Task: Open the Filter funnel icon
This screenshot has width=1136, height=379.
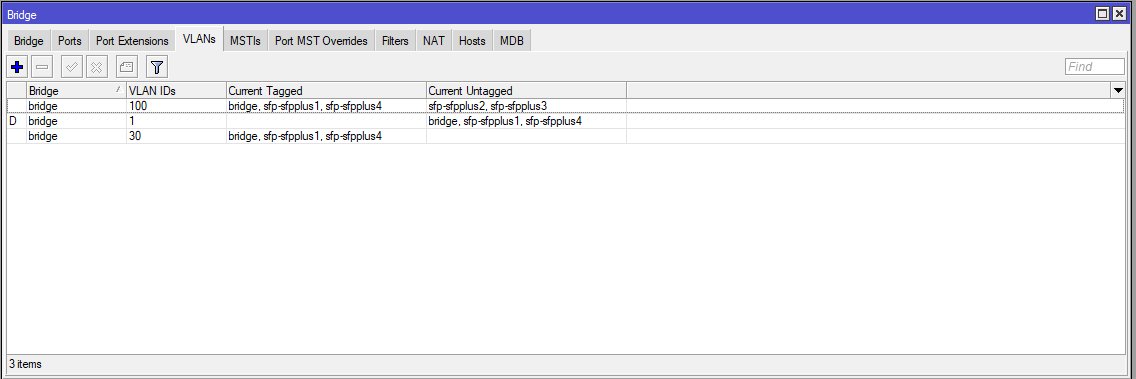Action: pyautogui.click(x=156, y=67)
